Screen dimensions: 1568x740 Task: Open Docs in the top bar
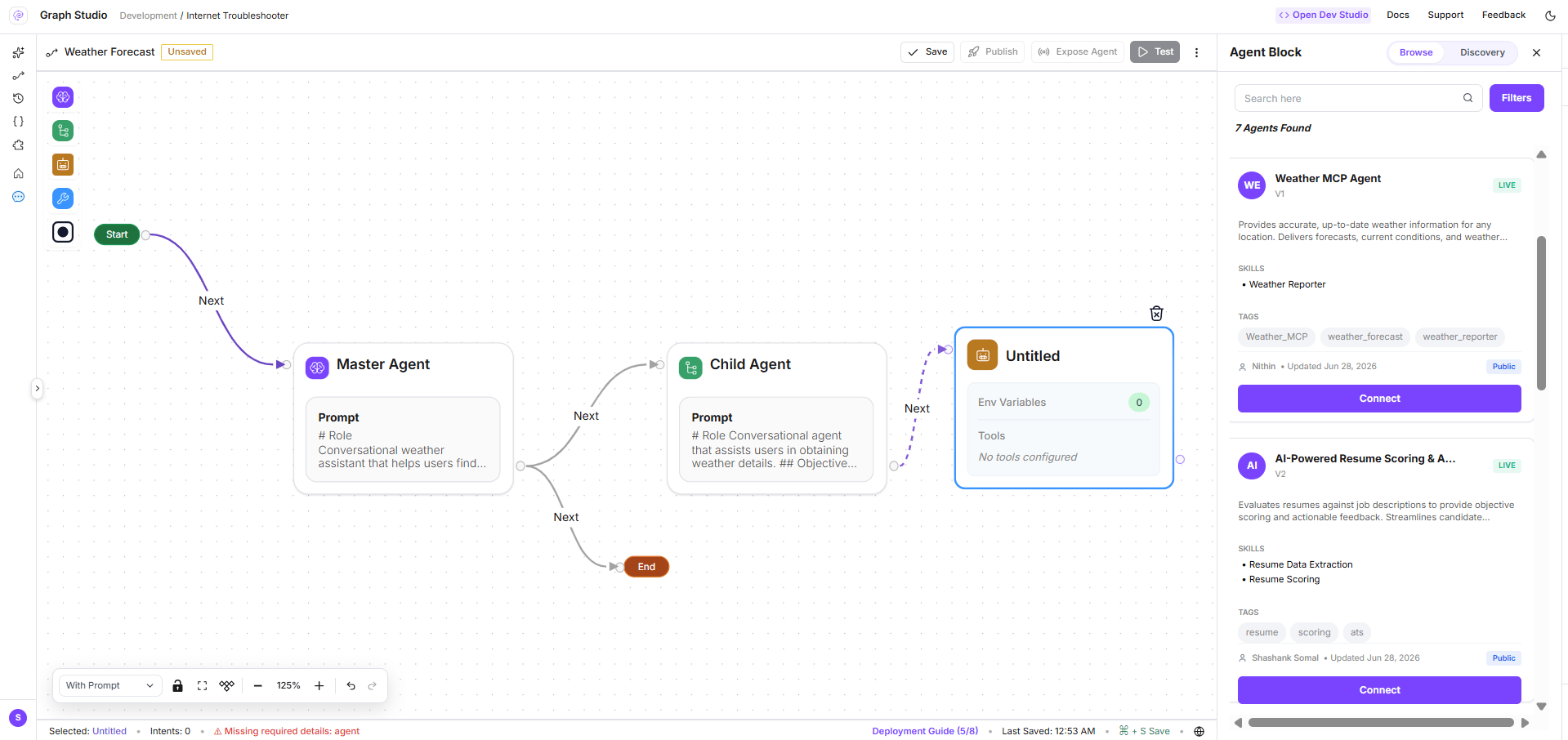tap(1398, 16)
